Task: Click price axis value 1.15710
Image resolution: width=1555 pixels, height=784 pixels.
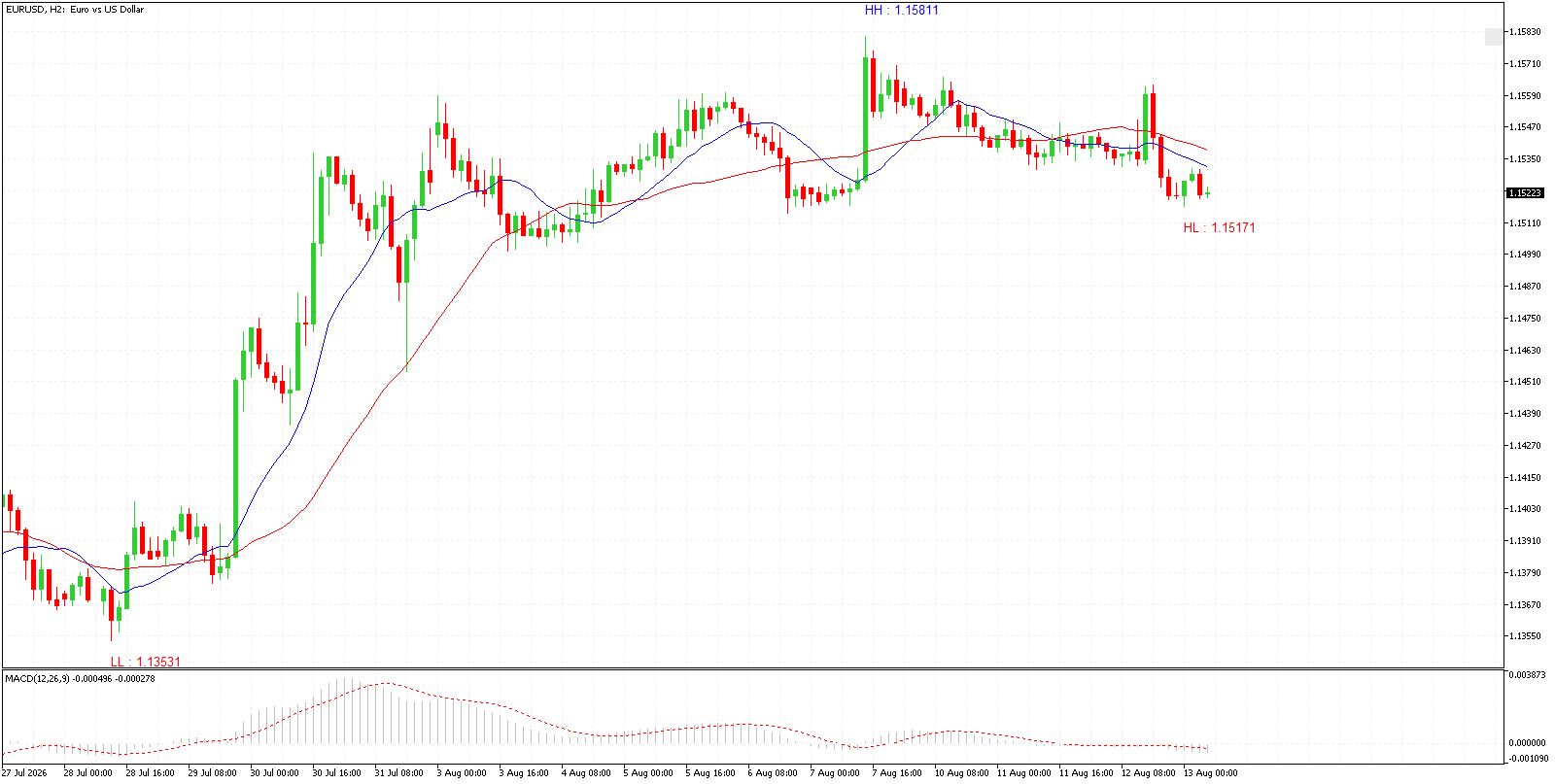Action: 1525,64
